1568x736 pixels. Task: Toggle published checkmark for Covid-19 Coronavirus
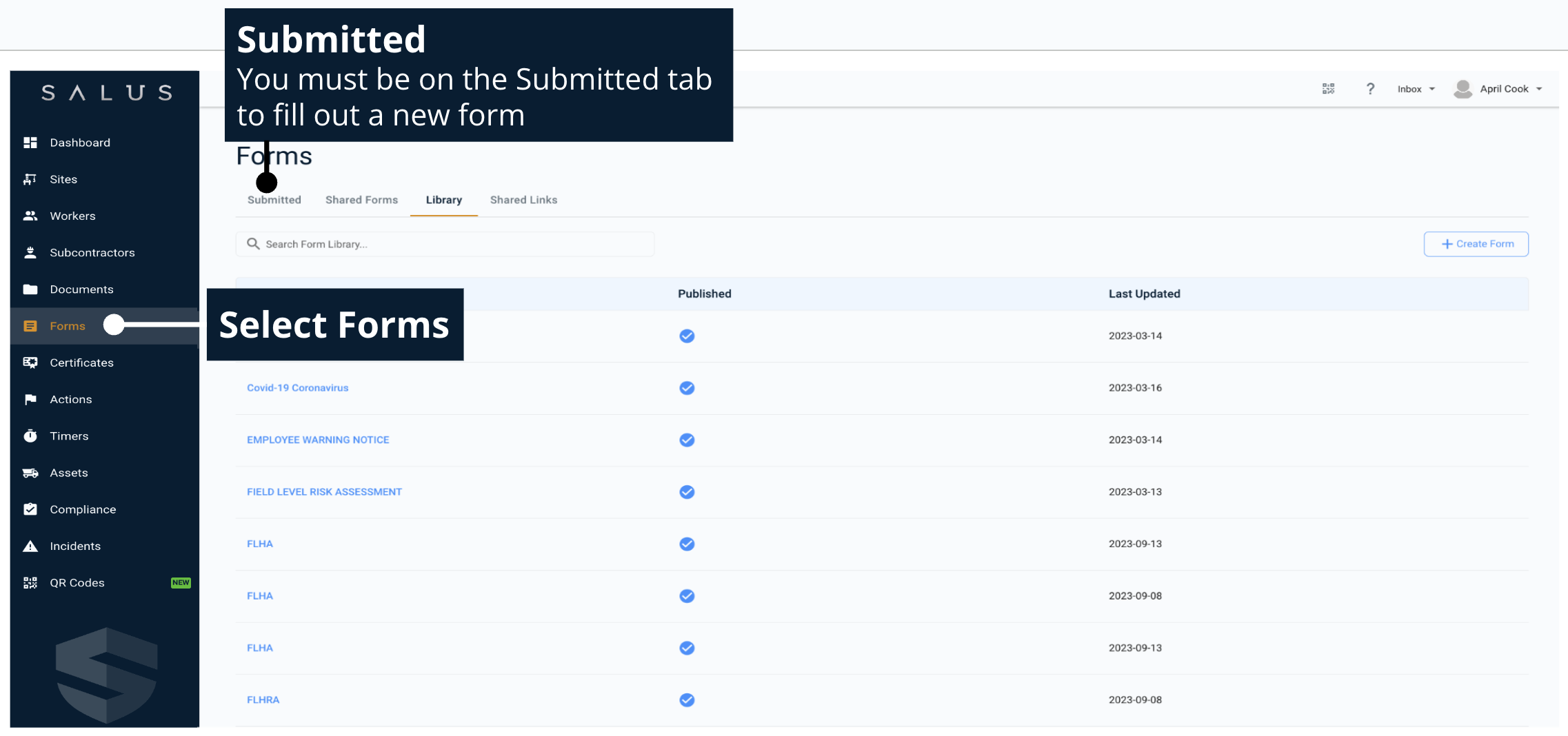pyautogui.click(x=687, y=388)
